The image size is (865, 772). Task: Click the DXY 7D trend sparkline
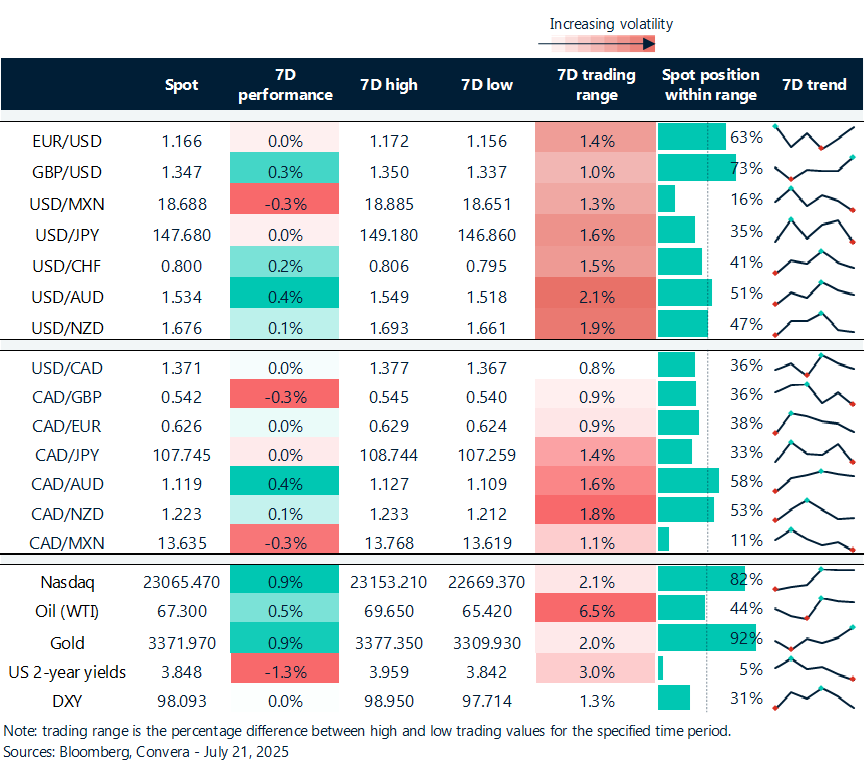pyautogui.click(x=815, y=698)
